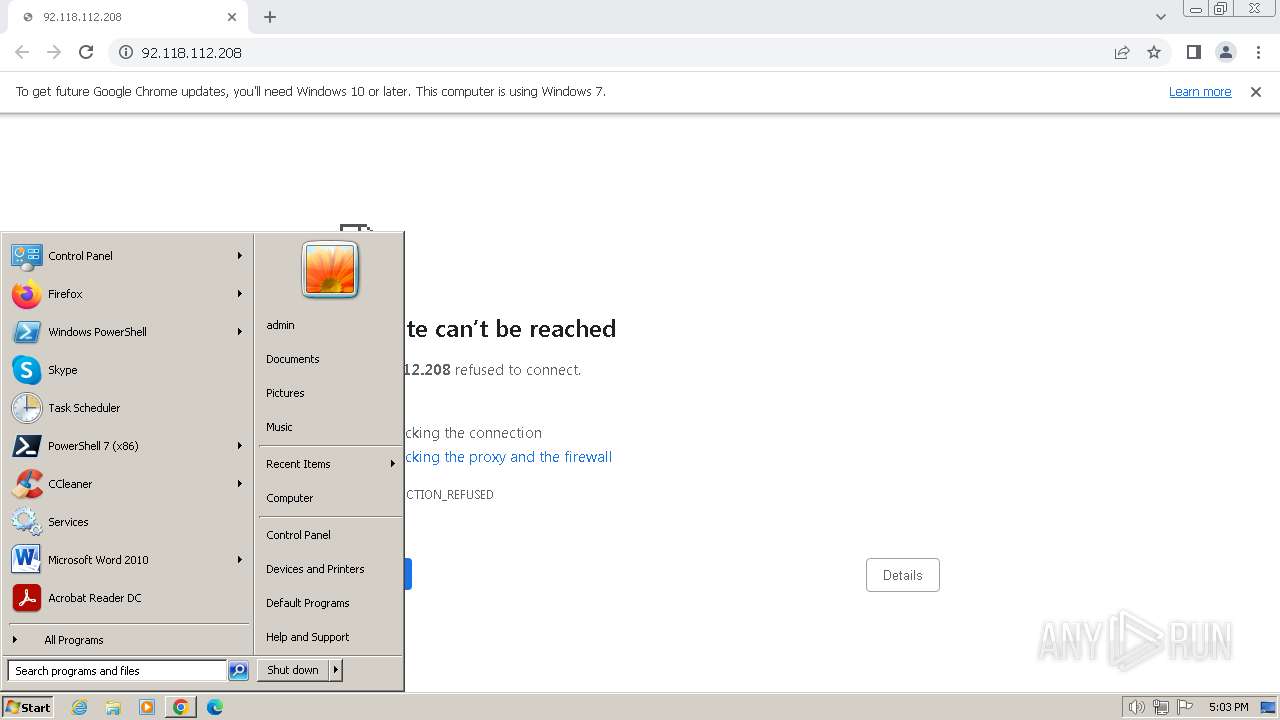Click the volume speaker tray icon
The image size is (1280, 720).
(x=1136, y=707)
